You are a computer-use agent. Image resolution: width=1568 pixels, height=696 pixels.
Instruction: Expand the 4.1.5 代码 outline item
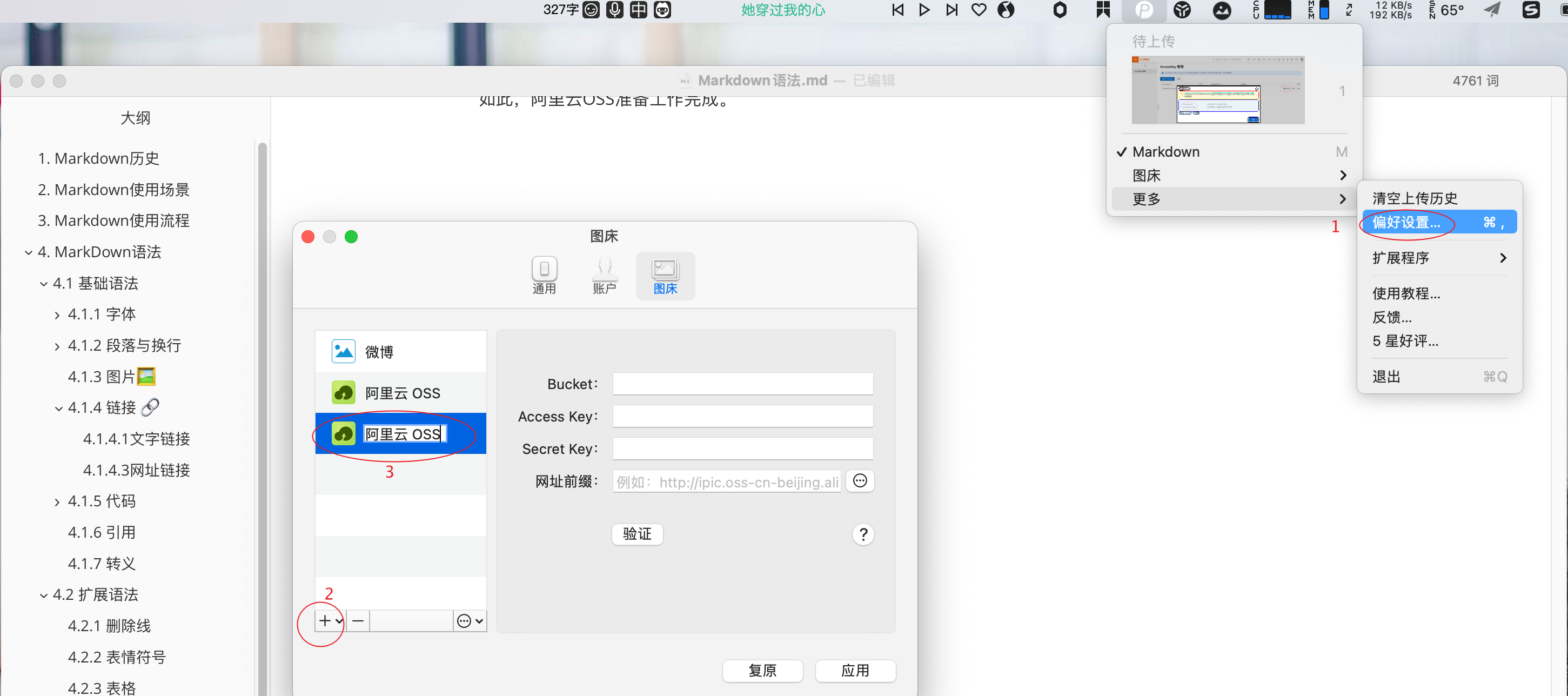(57, 503)
